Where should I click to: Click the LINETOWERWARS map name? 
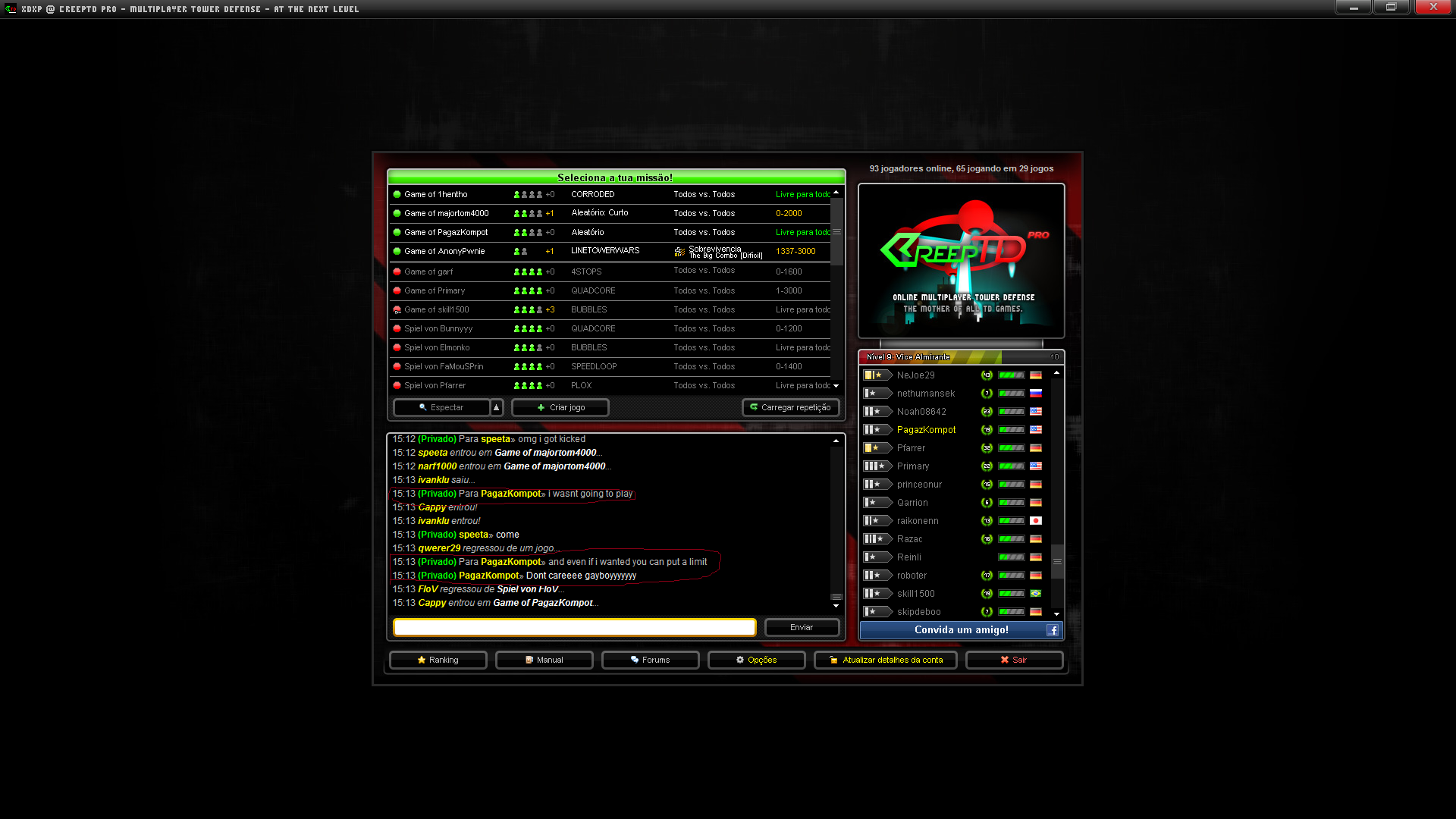pyautogui.click(x=605, y=251)
